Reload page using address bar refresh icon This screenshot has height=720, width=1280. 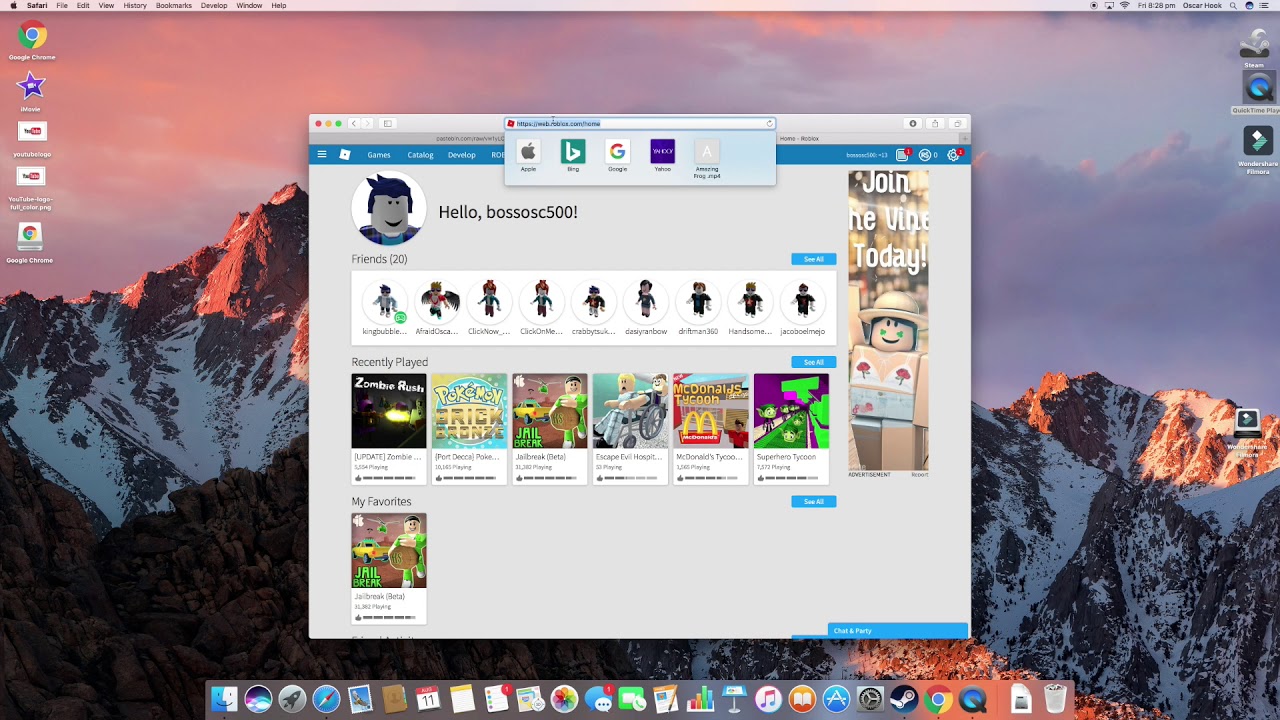[x=769, y=124]
